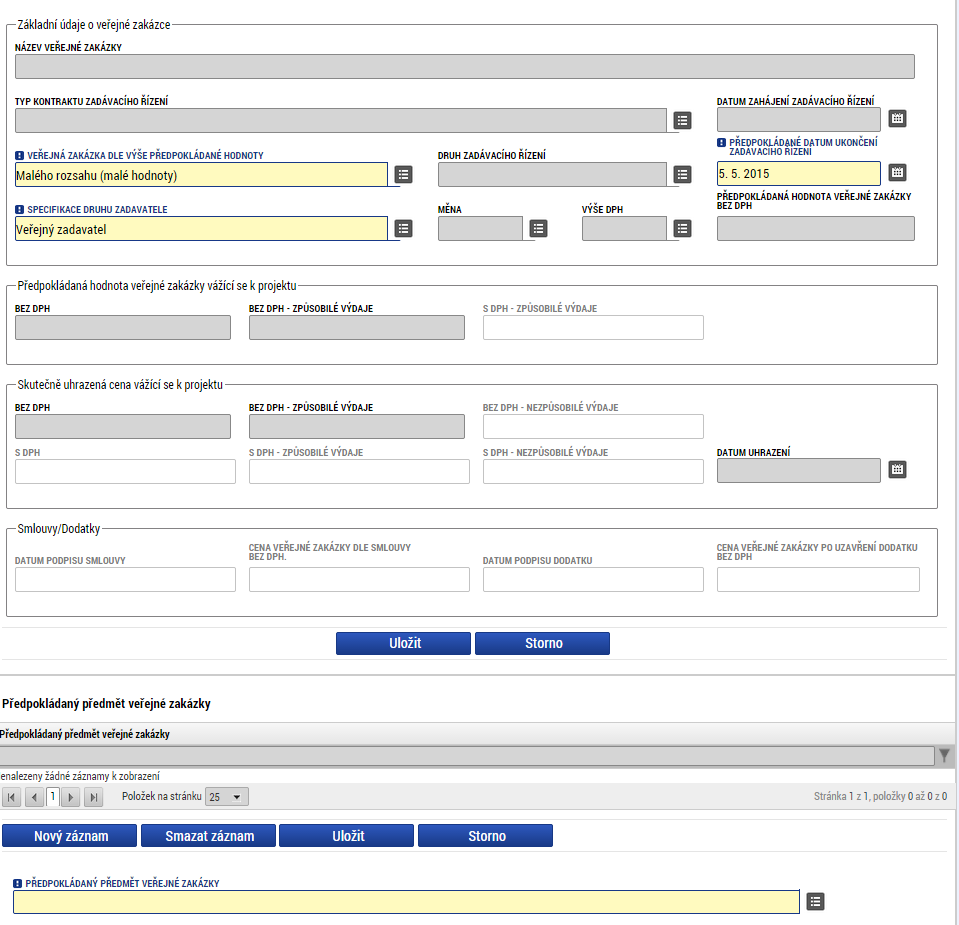Change Položek na stránku dropdown value
Image resolution: width=959 pixels, height=925 pixels.
click(x=227, y=797)
